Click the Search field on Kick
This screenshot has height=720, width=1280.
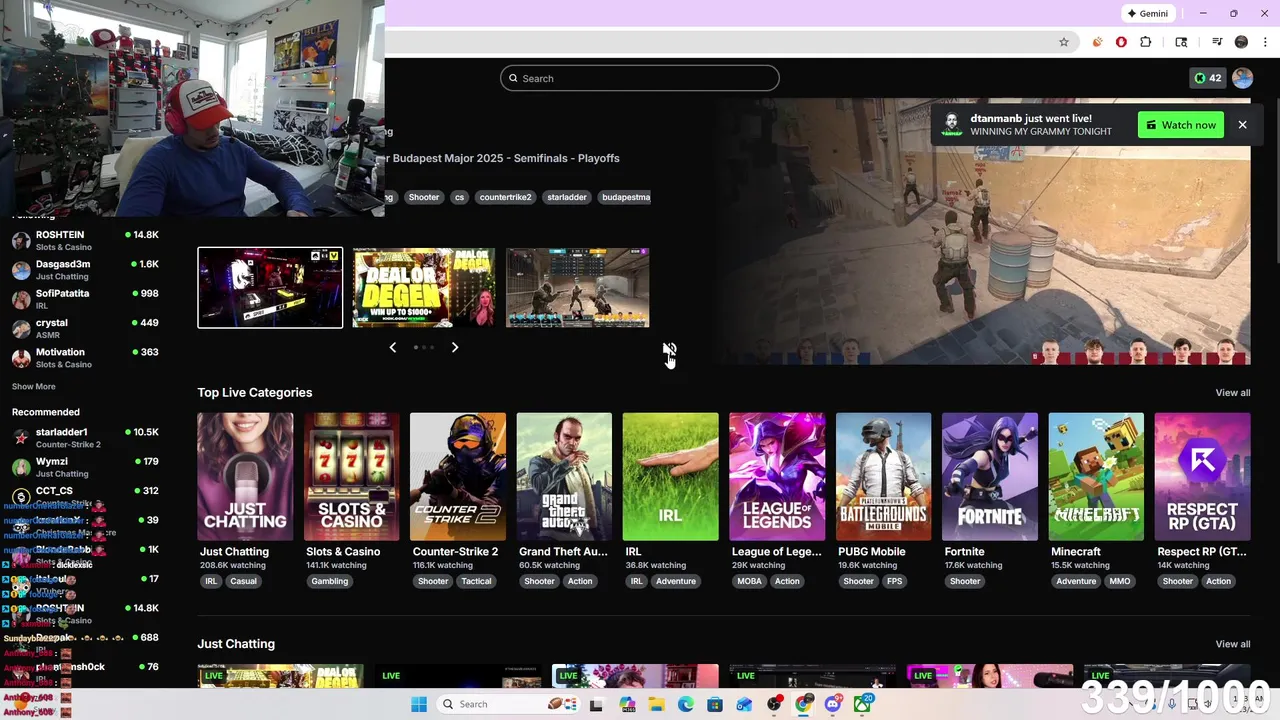pyautogui.click(x=640, y=78)
